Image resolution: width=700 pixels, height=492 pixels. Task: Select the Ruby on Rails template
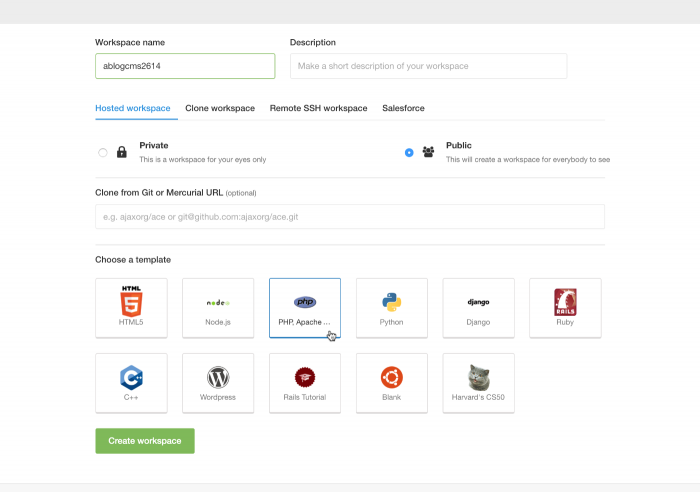(565, 308)
